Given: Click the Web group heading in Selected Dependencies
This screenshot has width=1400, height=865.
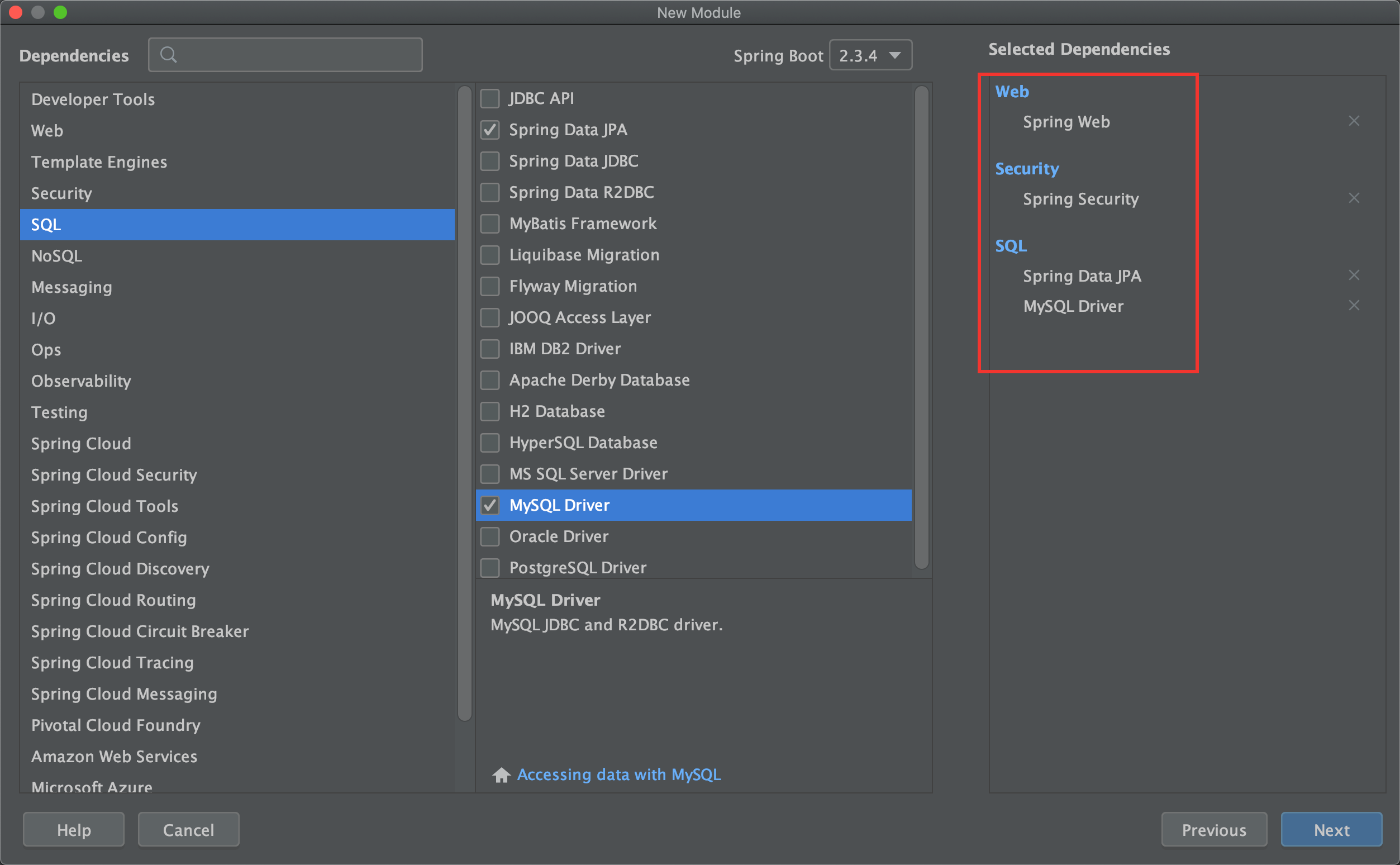Looking at the screenshot, I should [x=1012, y=92].
